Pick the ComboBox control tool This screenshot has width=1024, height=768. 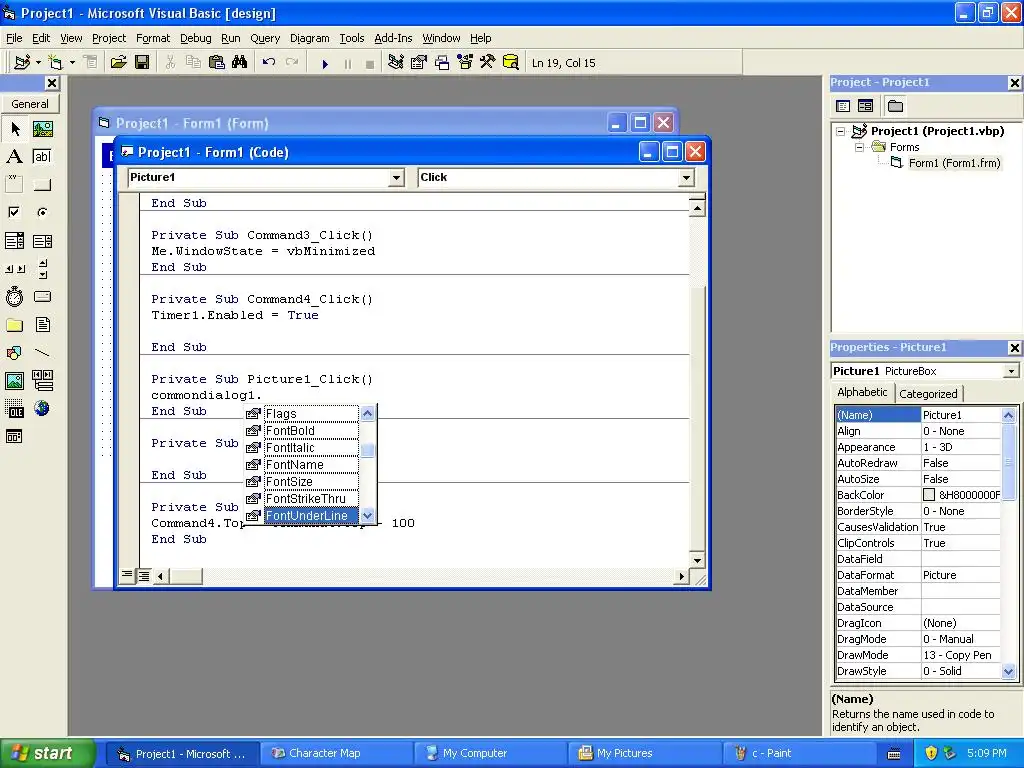pyautogui.click(x=15, y=241)
